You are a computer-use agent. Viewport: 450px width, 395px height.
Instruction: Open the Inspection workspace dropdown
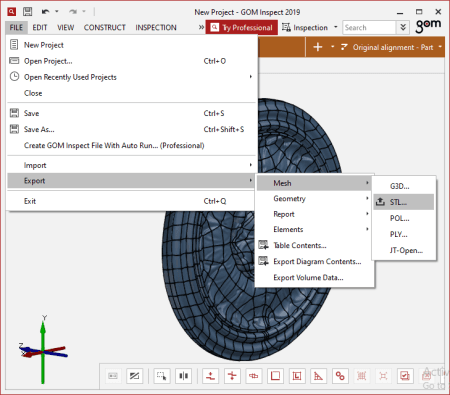(310, 28)
